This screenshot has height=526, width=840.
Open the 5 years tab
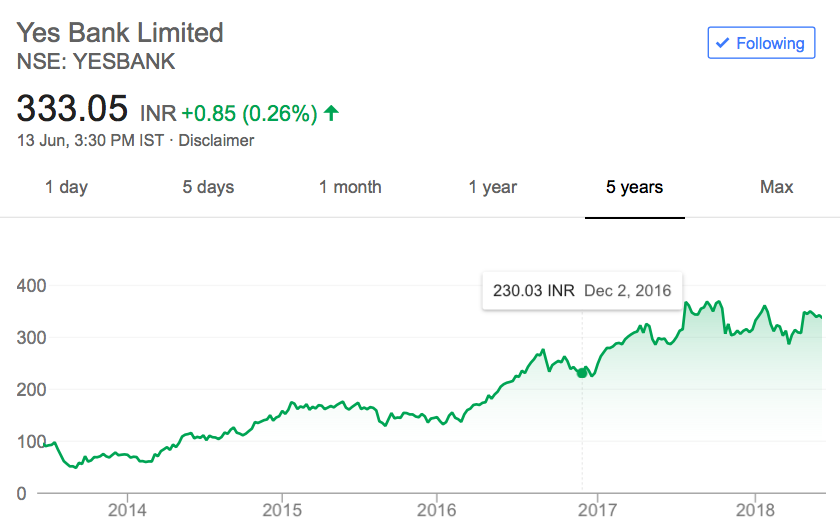click(x=634, y=187)
